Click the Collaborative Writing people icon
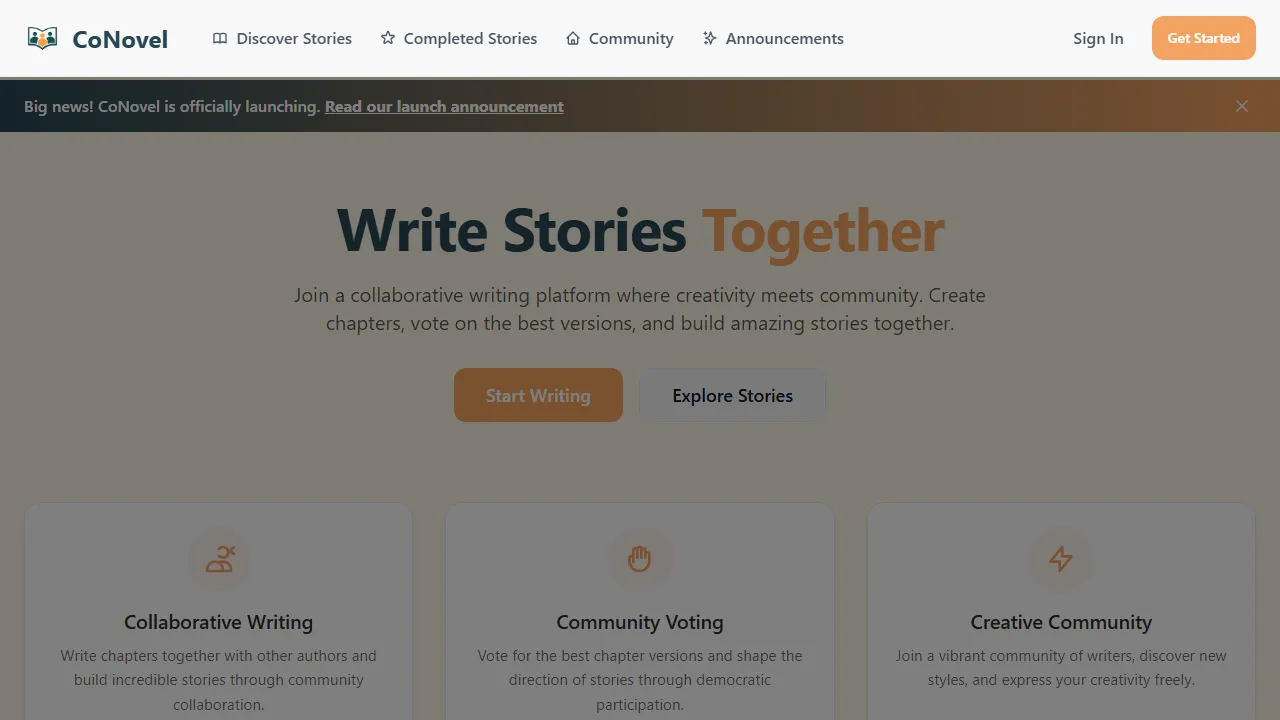 point(218,559)
